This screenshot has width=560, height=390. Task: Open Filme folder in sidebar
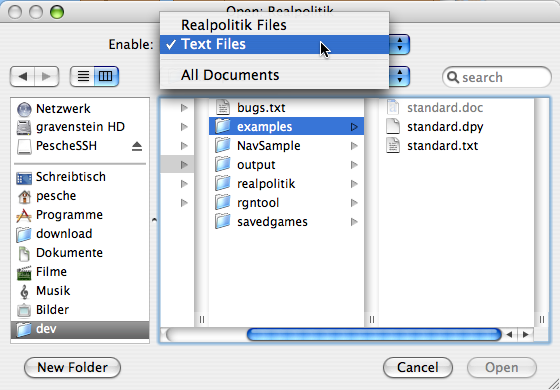point(79,272)
